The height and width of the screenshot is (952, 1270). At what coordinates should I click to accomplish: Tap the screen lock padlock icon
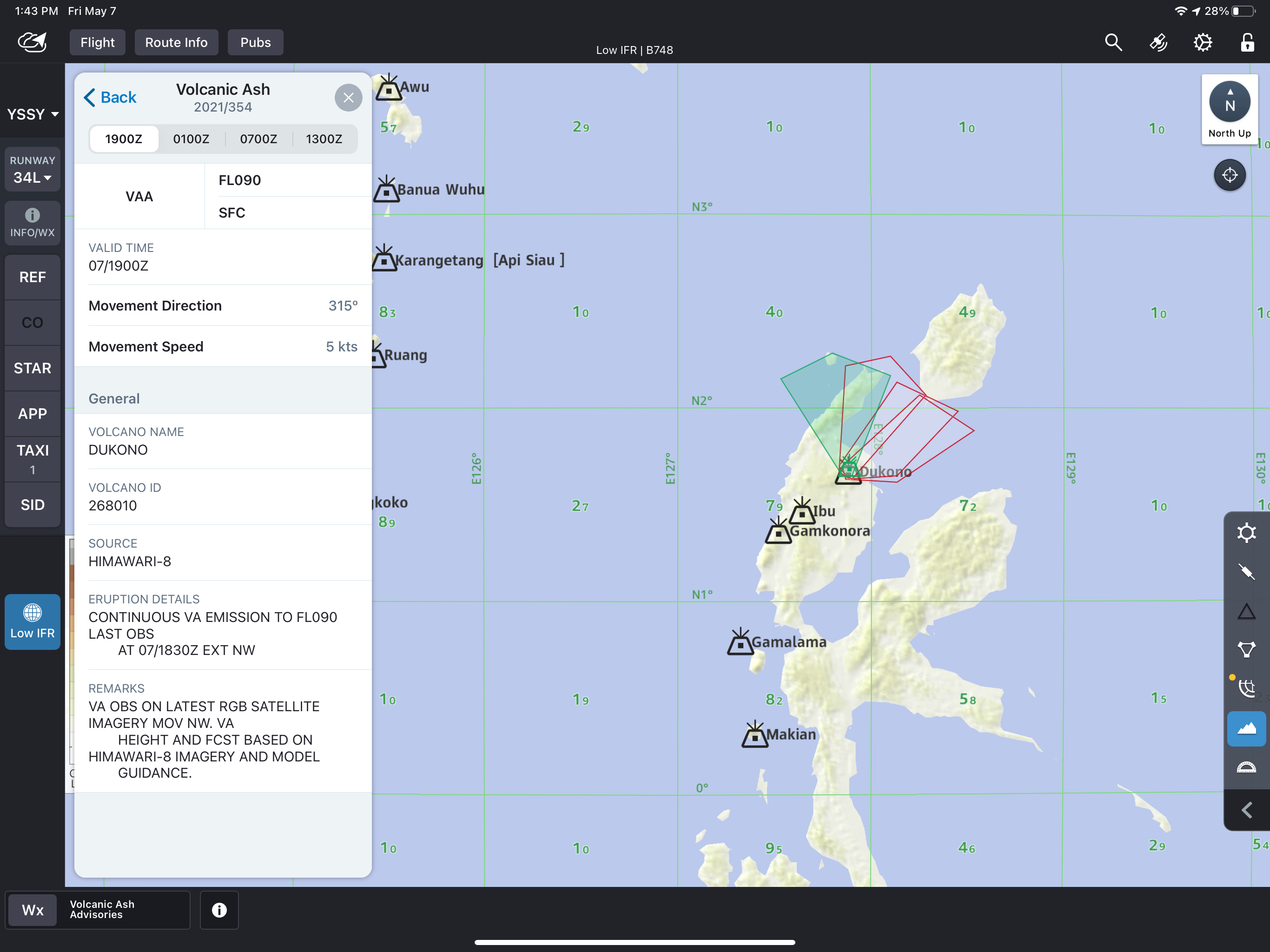[1247, 42]
